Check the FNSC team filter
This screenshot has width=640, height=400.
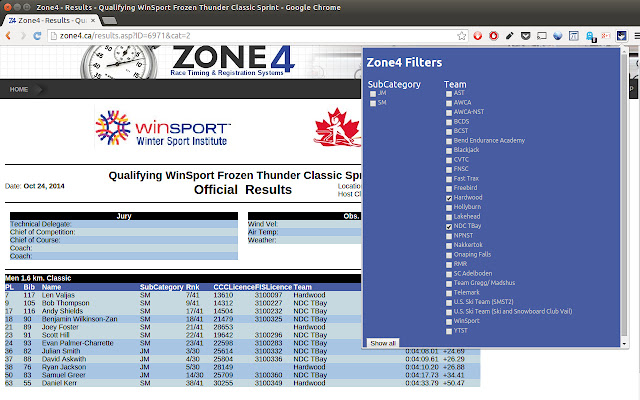449,170
